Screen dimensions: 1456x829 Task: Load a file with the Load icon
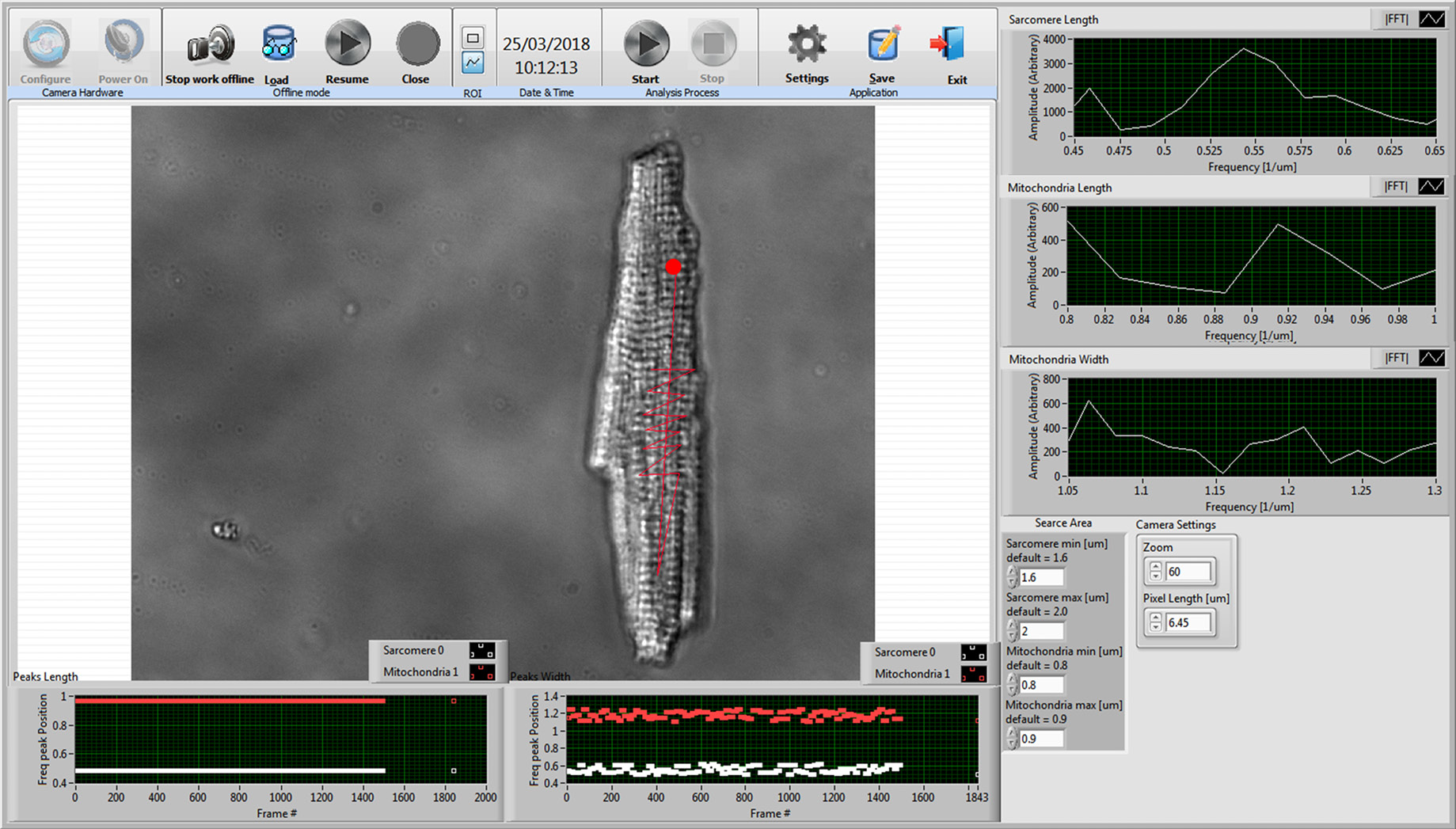coord(278,45)
